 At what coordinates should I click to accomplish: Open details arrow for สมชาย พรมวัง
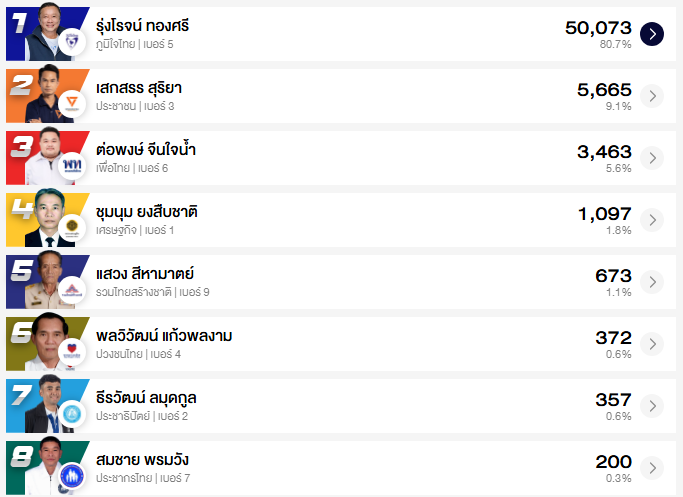(652, 468)
